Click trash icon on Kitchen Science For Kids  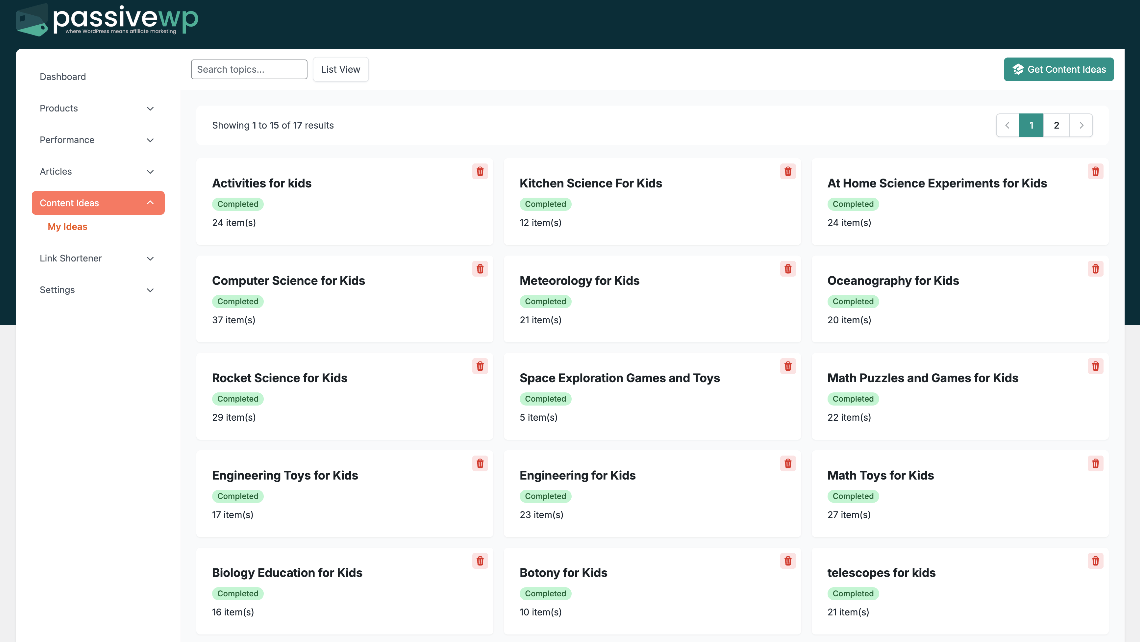[x=788, y=171]
